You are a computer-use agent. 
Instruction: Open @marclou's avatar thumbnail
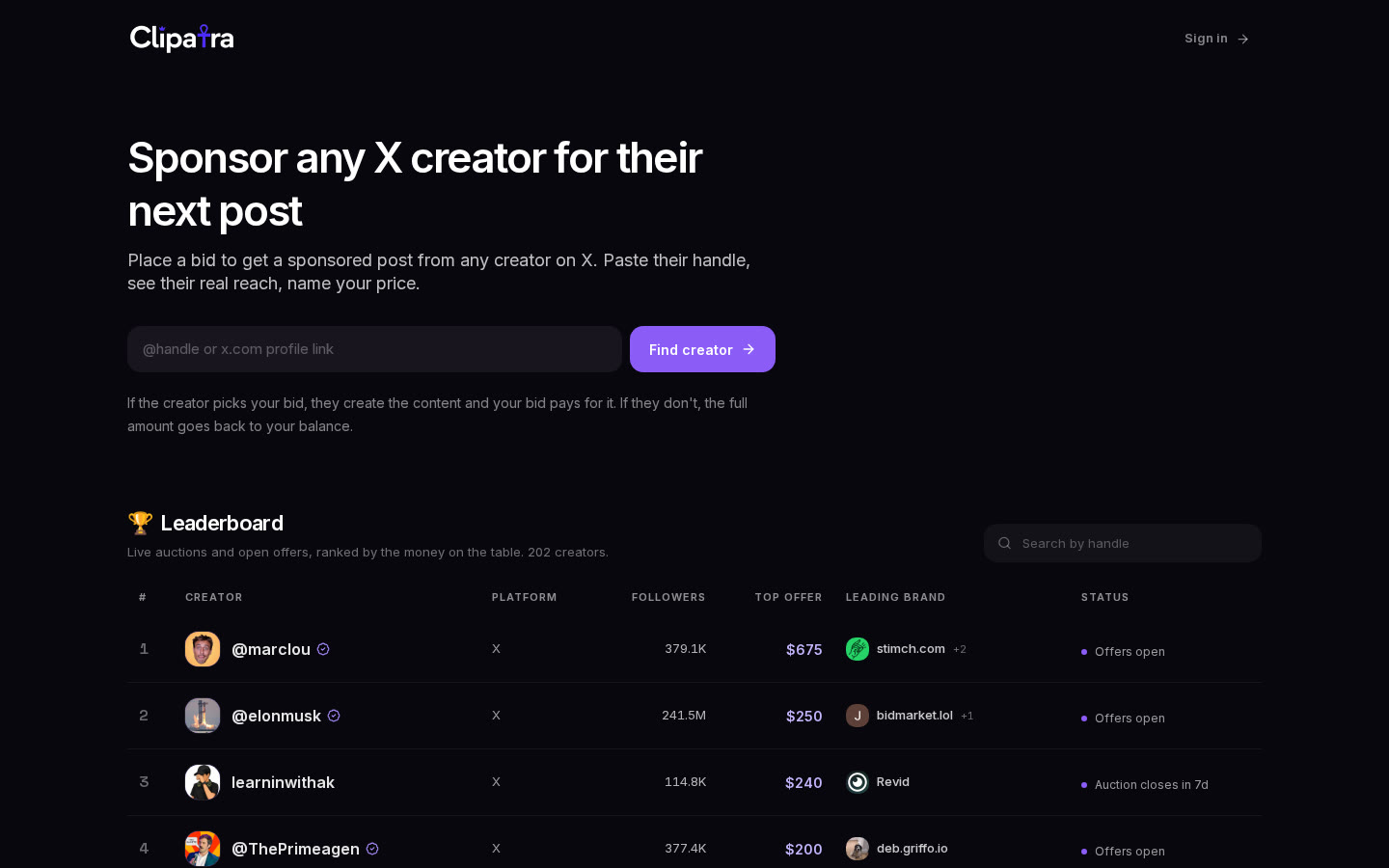[x=203, y=649]
